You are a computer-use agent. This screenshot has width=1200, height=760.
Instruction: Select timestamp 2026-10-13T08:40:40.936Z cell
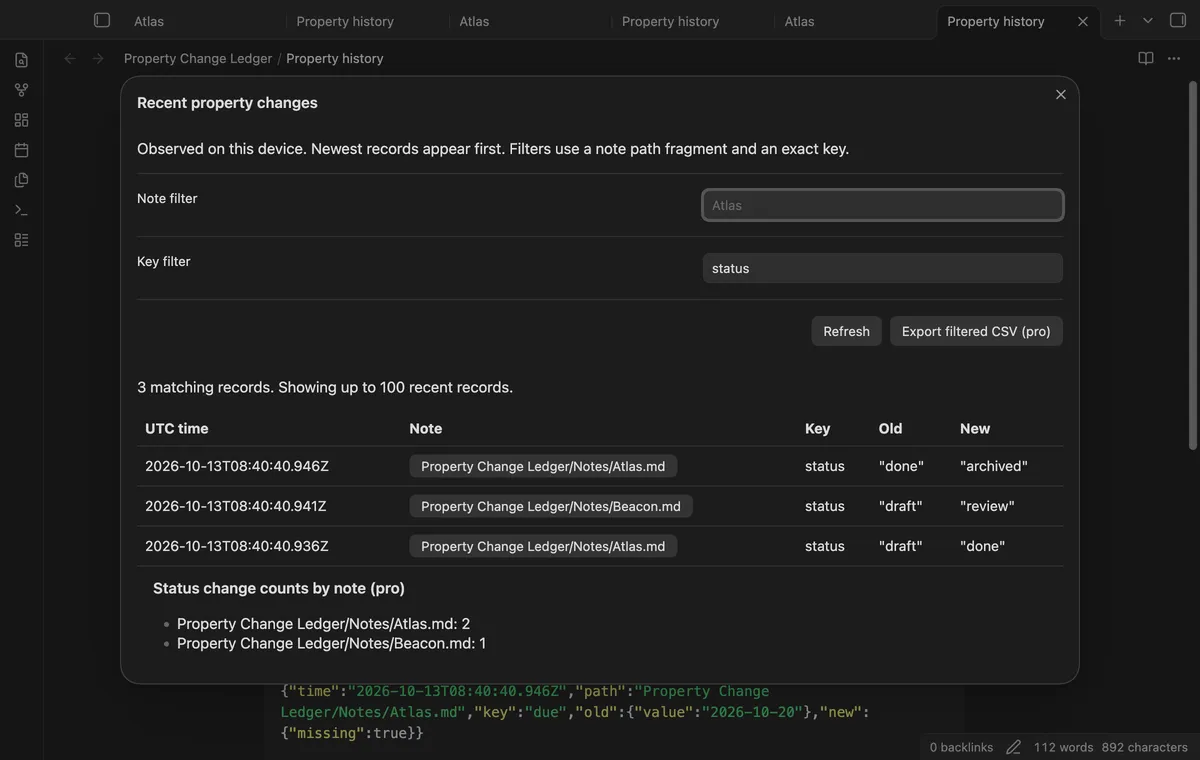click(x=237, y=546)
